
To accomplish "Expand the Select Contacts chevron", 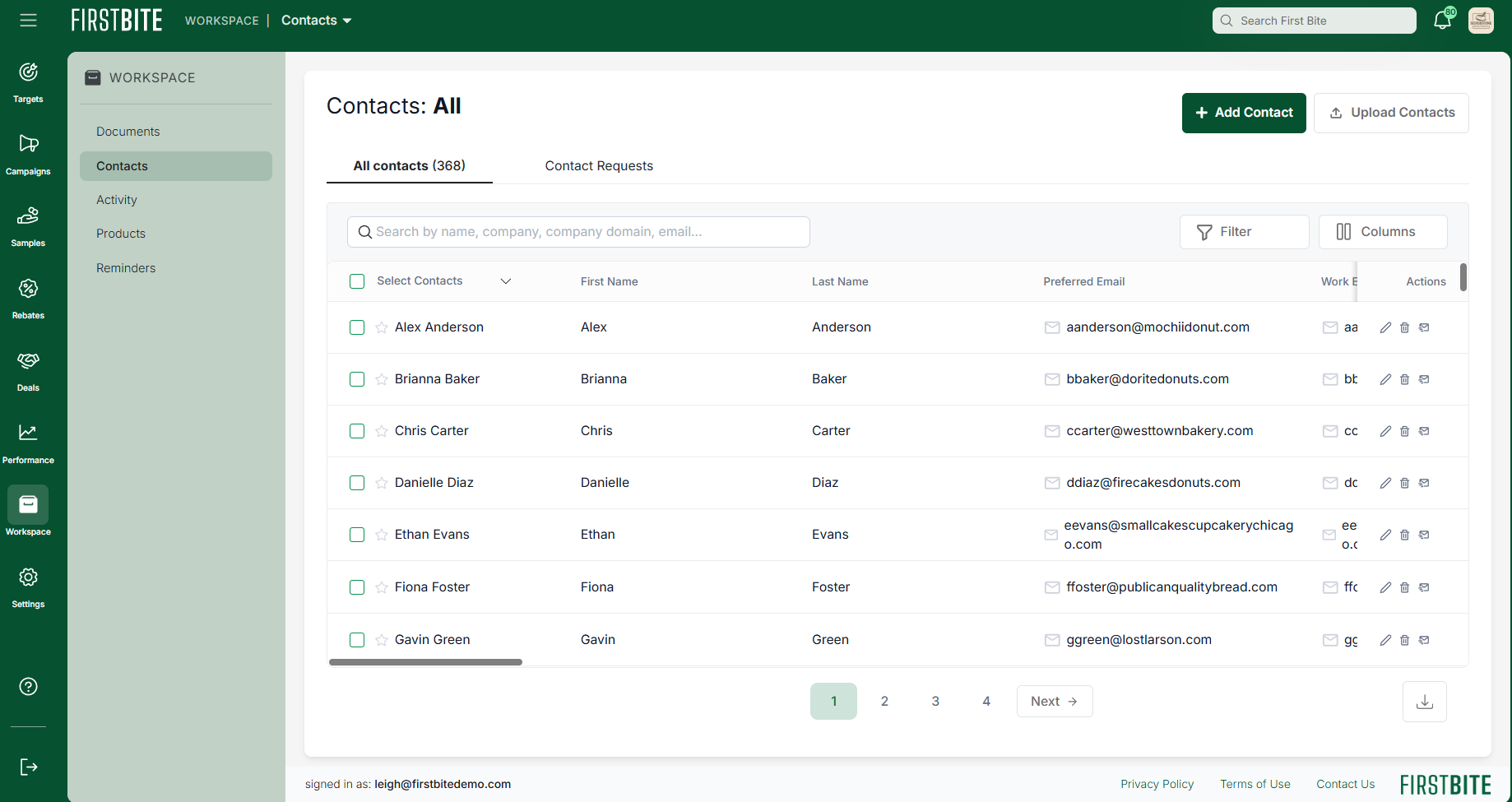I will point(506,281).
